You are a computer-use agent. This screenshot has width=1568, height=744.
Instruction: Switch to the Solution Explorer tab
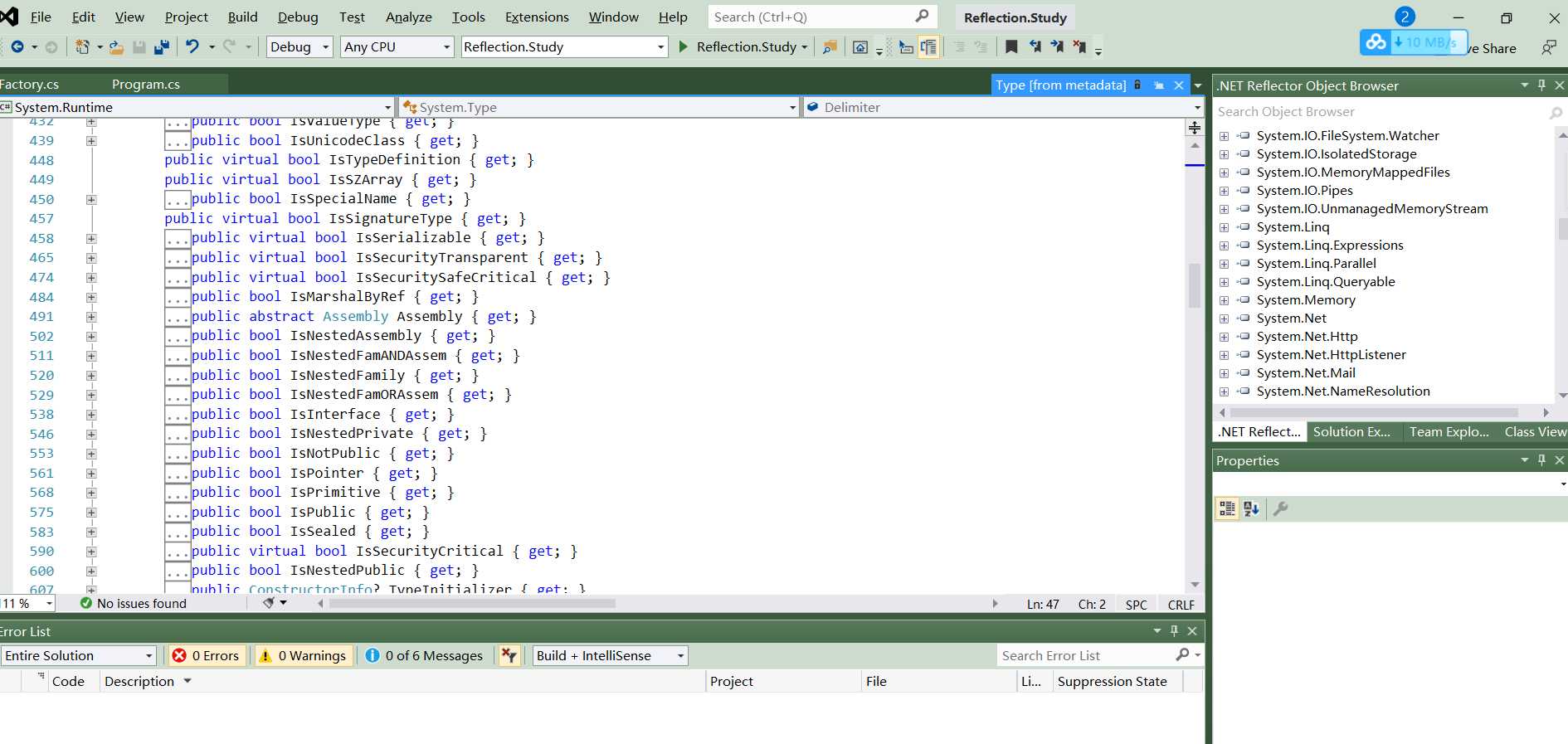[x=1351, y=431]
